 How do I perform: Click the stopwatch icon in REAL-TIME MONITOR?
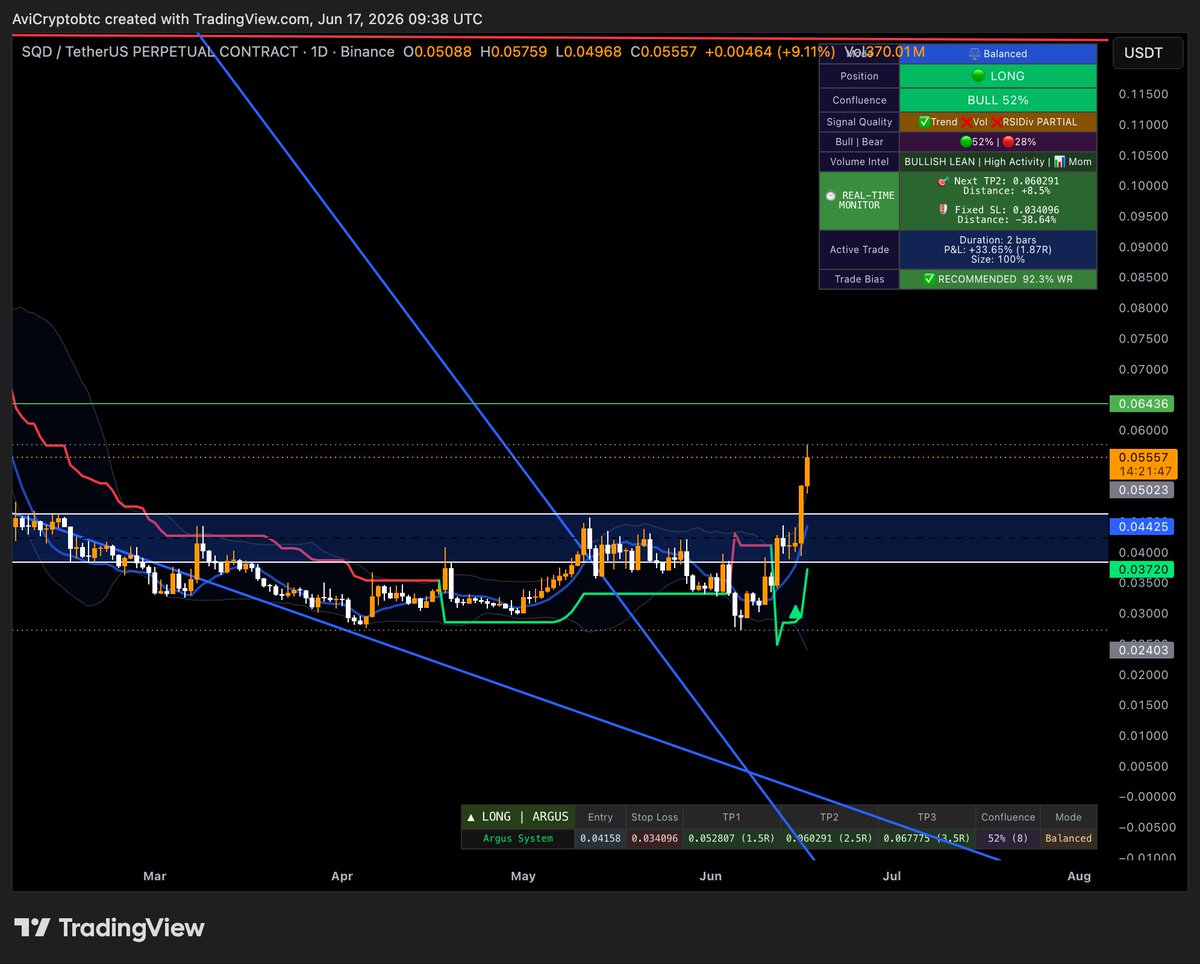click(x=830, y=195)
